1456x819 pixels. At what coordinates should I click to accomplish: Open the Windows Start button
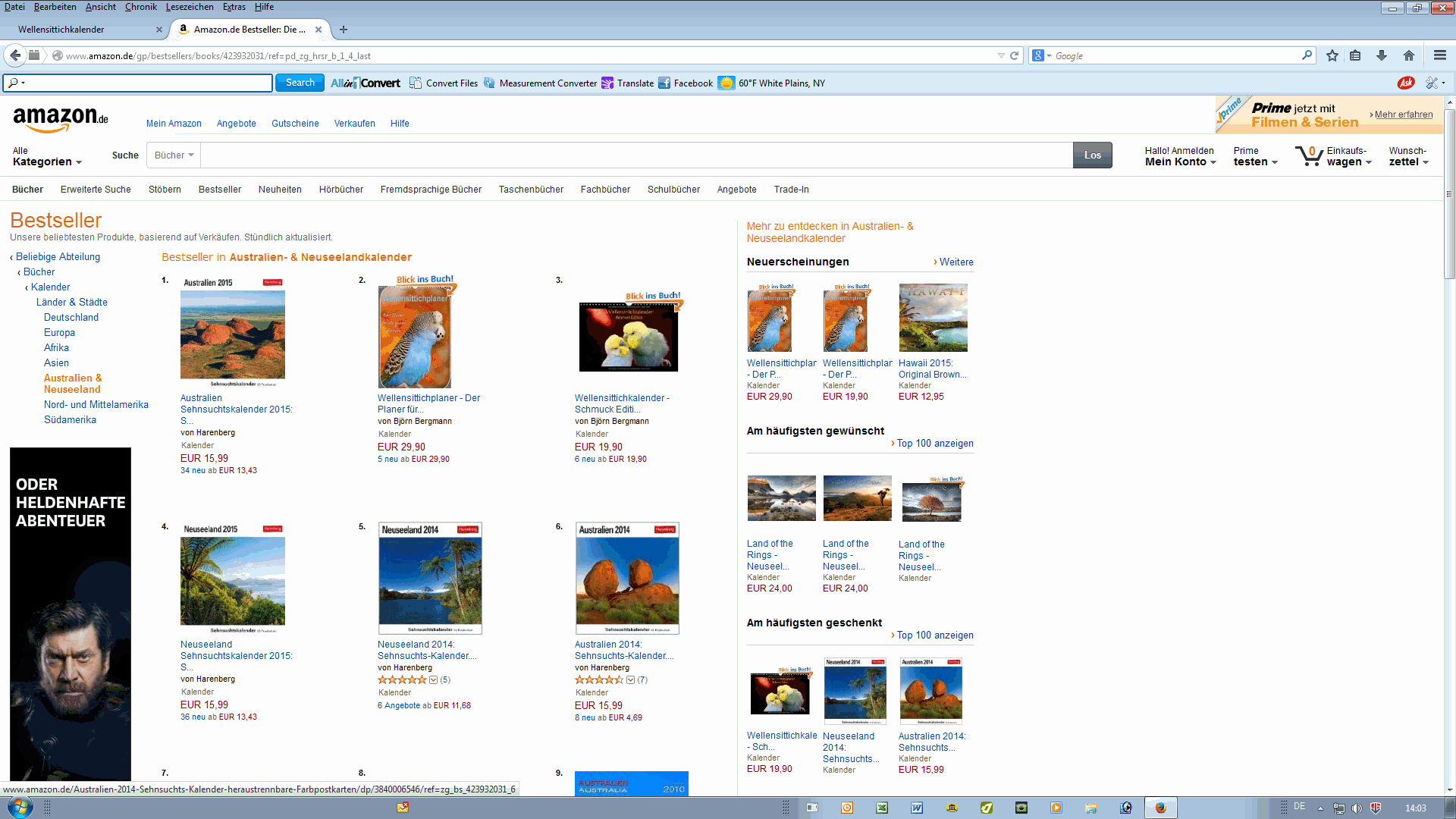20,807
